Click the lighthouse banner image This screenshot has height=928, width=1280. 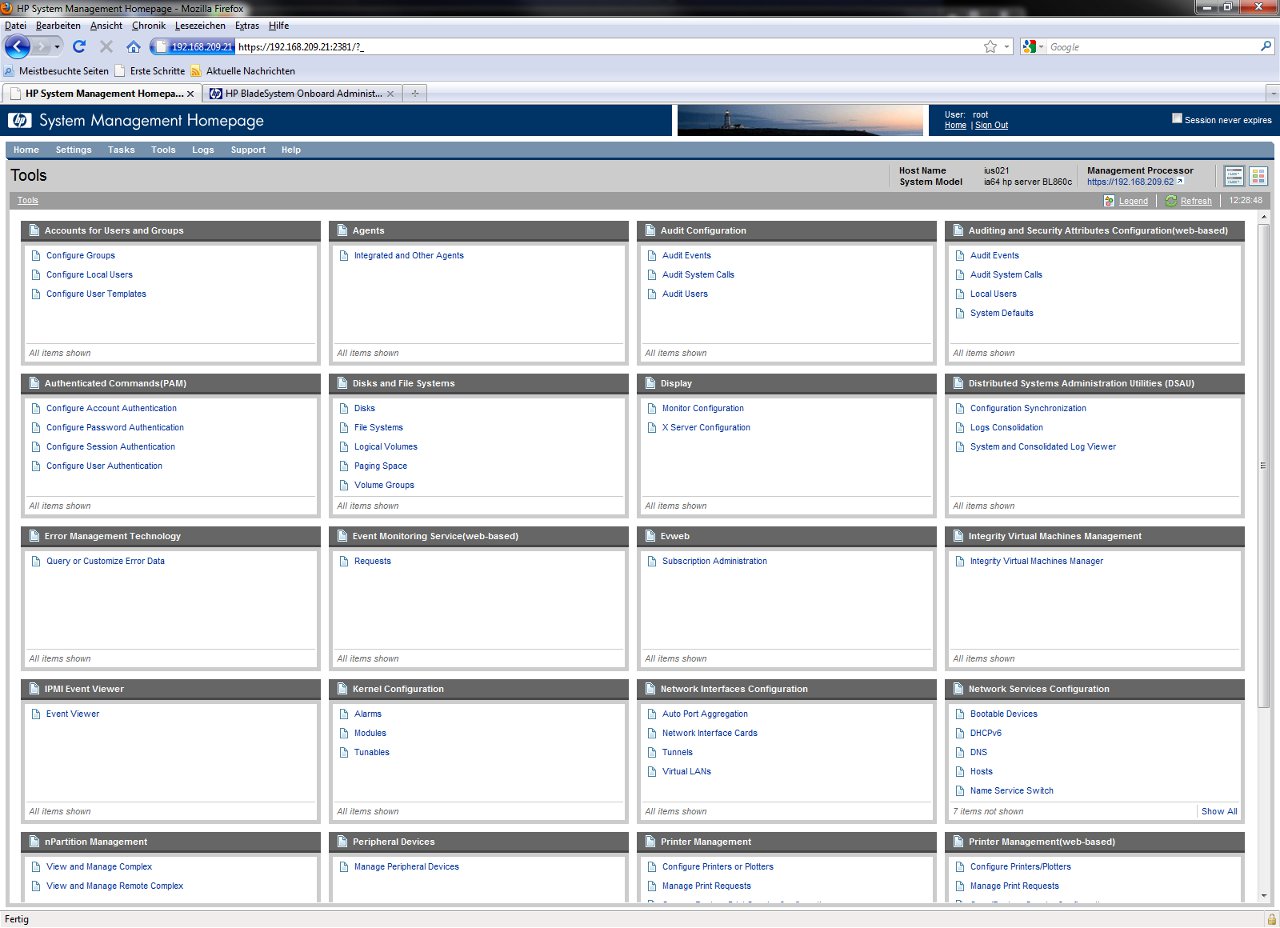pos(800,120)
